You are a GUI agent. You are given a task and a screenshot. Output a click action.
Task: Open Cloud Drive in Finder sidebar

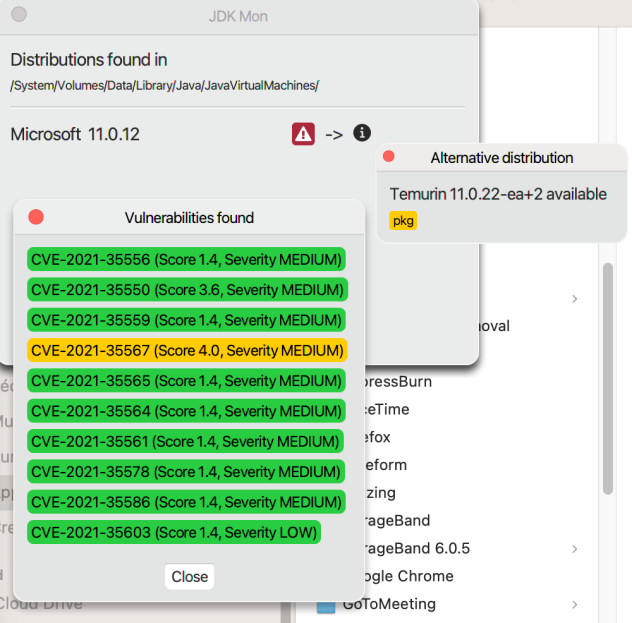point(40,603)
